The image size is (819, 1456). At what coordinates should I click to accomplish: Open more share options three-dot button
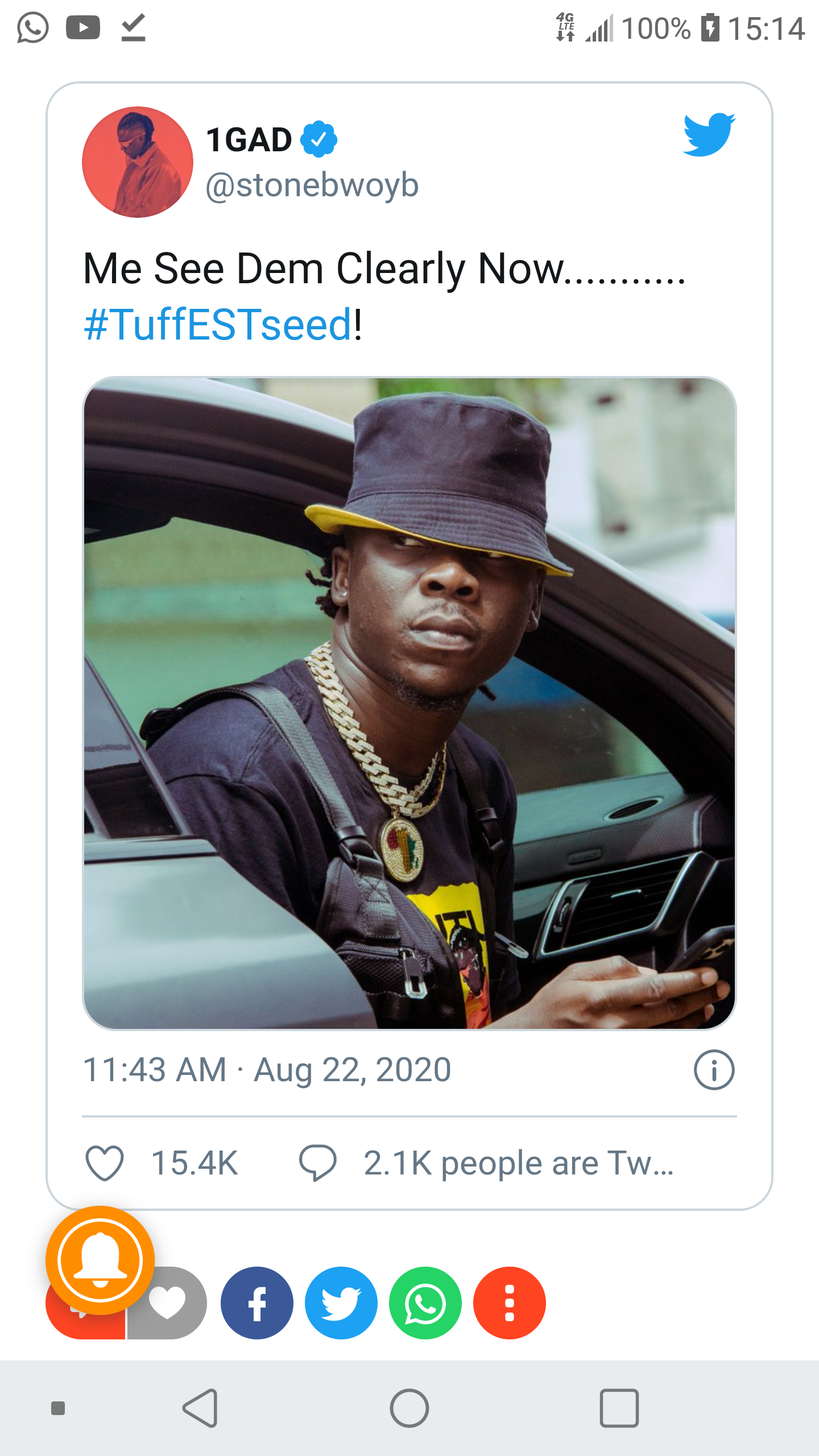click(x=510, y=1303)
